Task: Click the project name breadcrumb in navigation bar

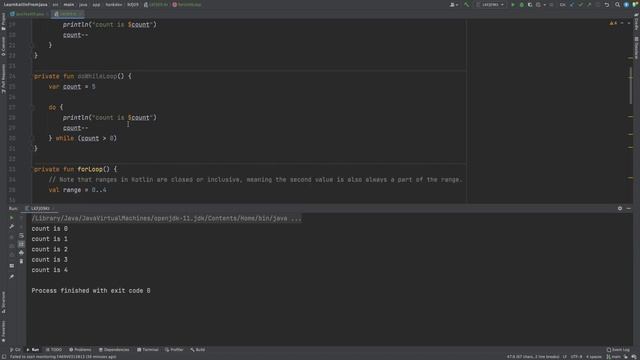Action: (x=25, y=4)
